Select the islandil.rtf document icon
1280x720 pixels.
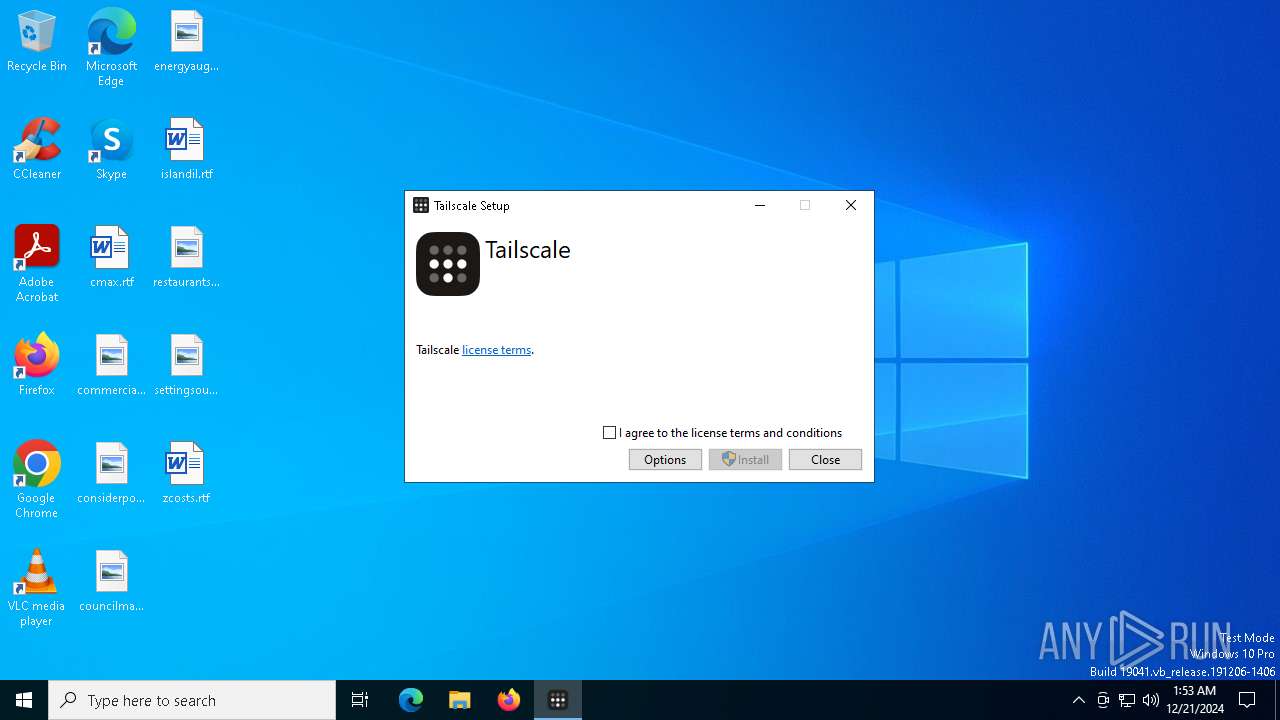pos(186,150)
